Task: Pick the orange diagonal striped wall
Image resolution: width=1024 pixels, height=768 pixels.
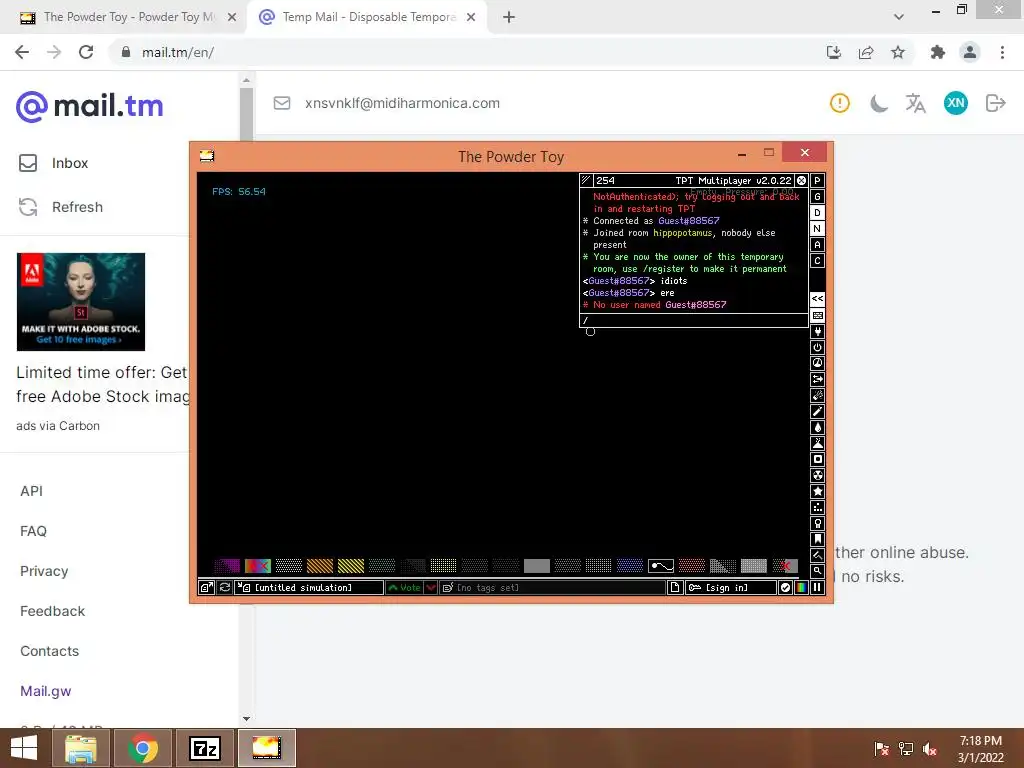Action: point(320,566)
